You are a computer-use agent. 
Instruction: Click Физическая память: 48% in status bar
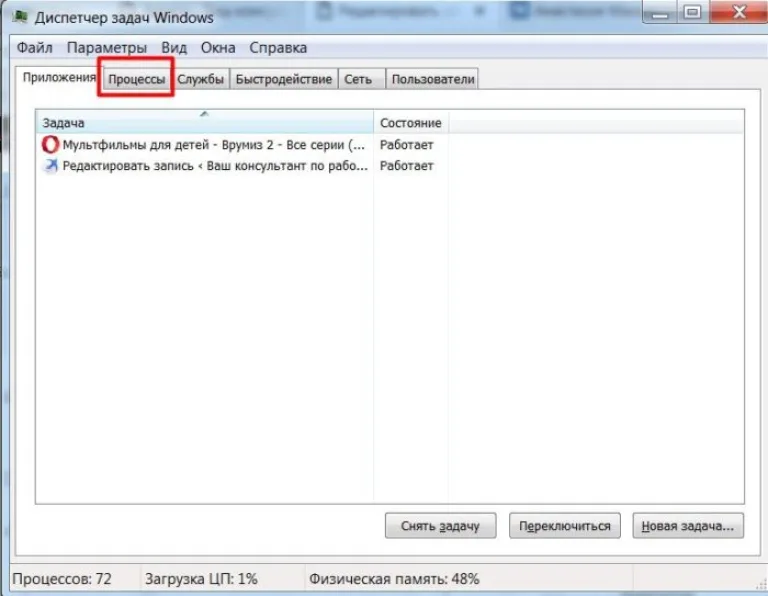coord(394,579)
